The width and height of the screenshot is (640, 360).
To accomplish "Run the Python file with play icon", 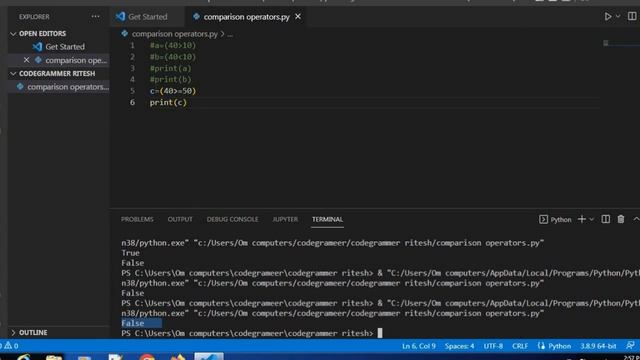I will point(608,17).
